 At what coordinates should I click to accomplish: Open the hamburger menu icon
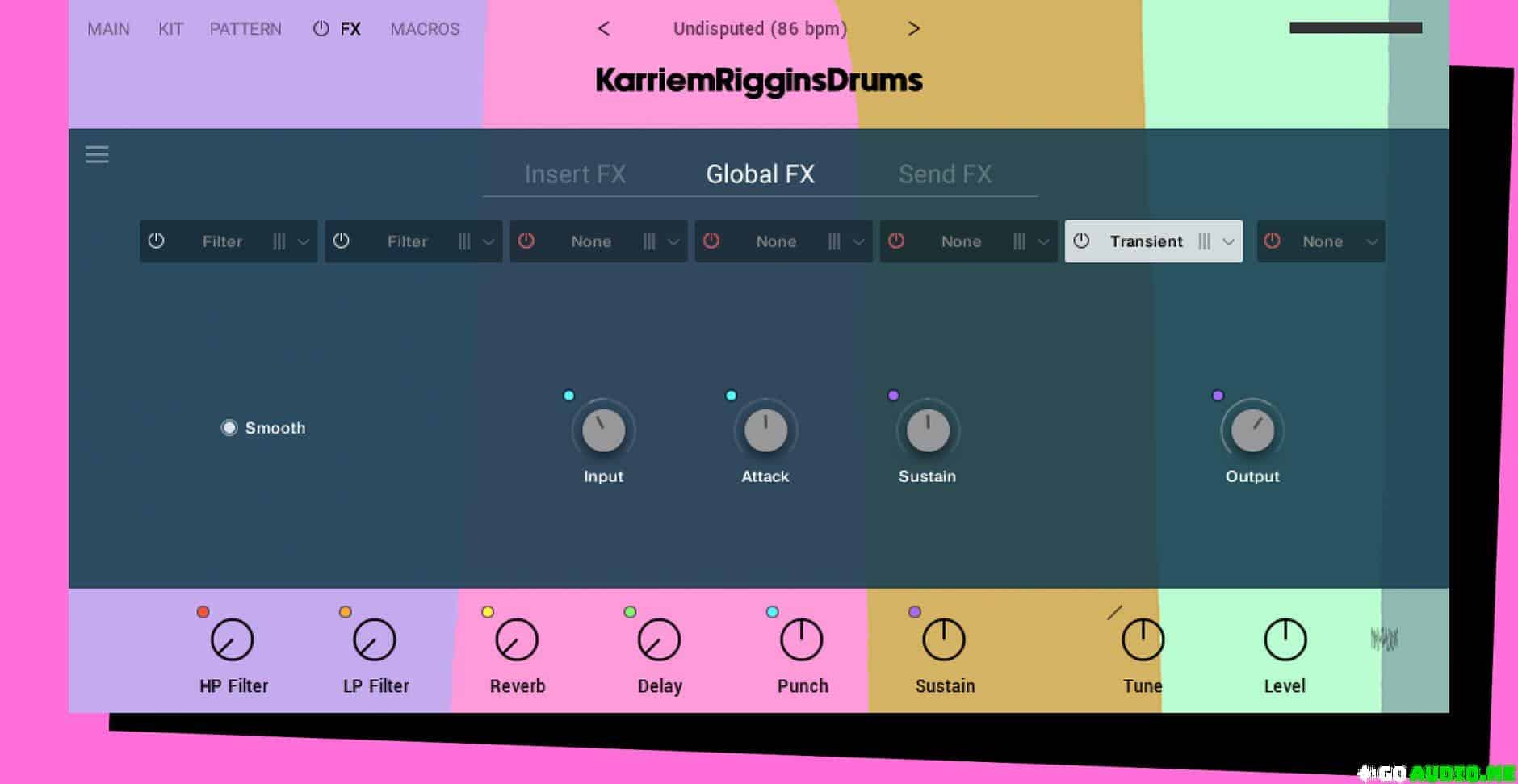(x=97, y=154)
